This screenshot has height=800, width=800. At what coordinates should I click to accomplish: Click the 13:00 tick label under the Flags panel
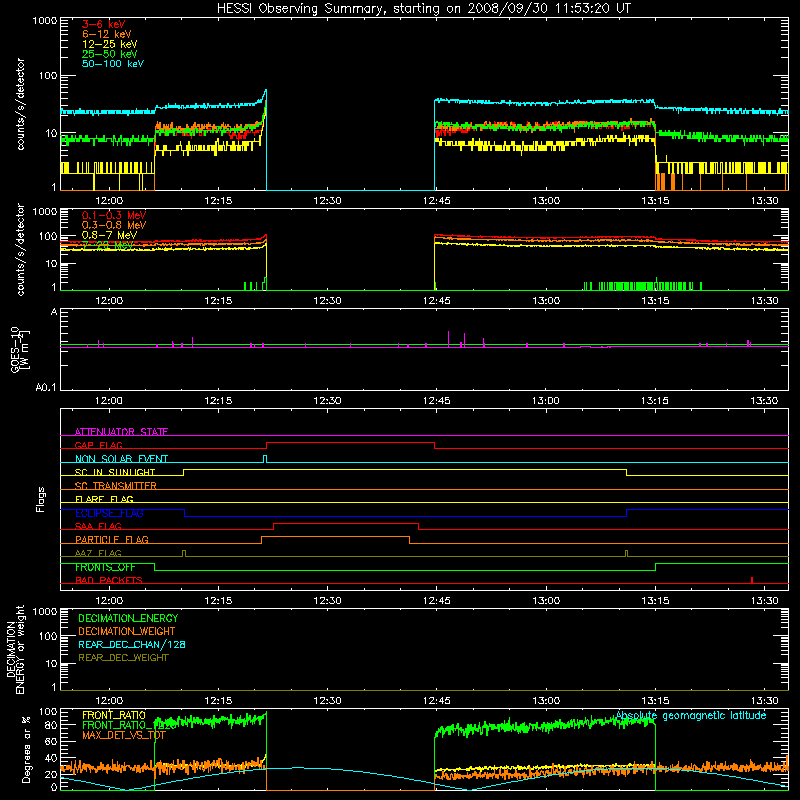pos(546,601)
